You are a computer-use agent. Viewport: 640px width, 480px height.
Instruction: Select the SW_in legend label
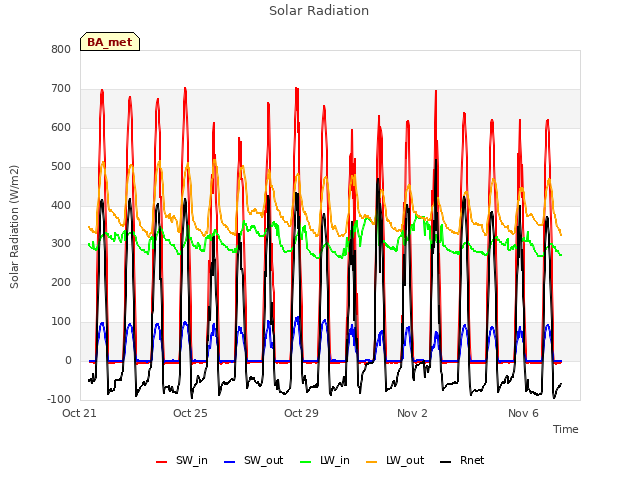pyautogui.click(x=192, y=460)
